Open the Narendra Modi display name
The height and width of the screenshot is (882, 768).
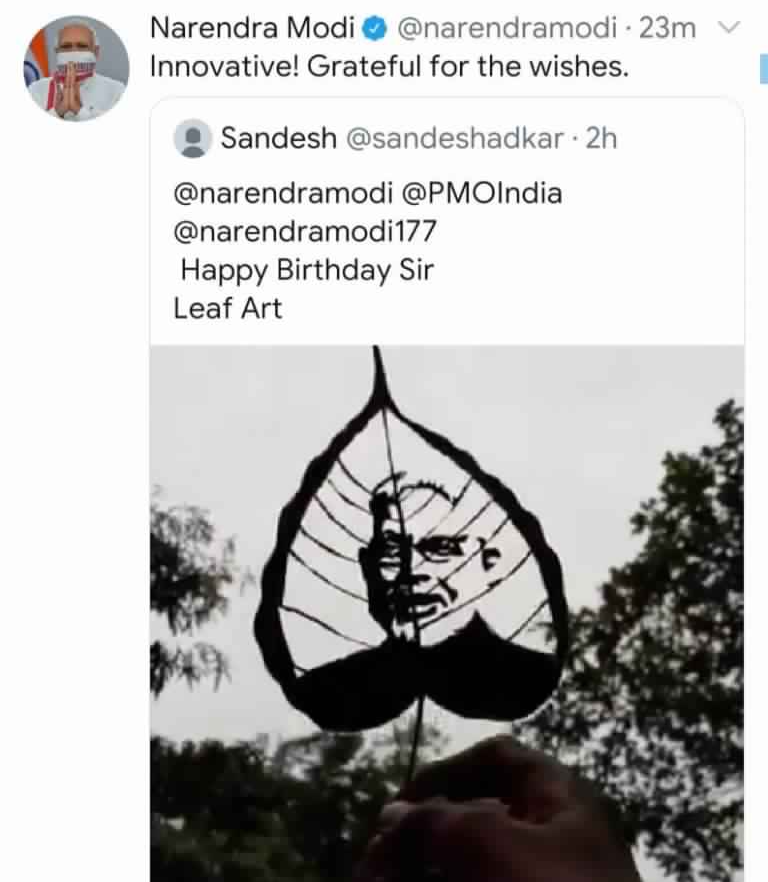pos(252,29)
